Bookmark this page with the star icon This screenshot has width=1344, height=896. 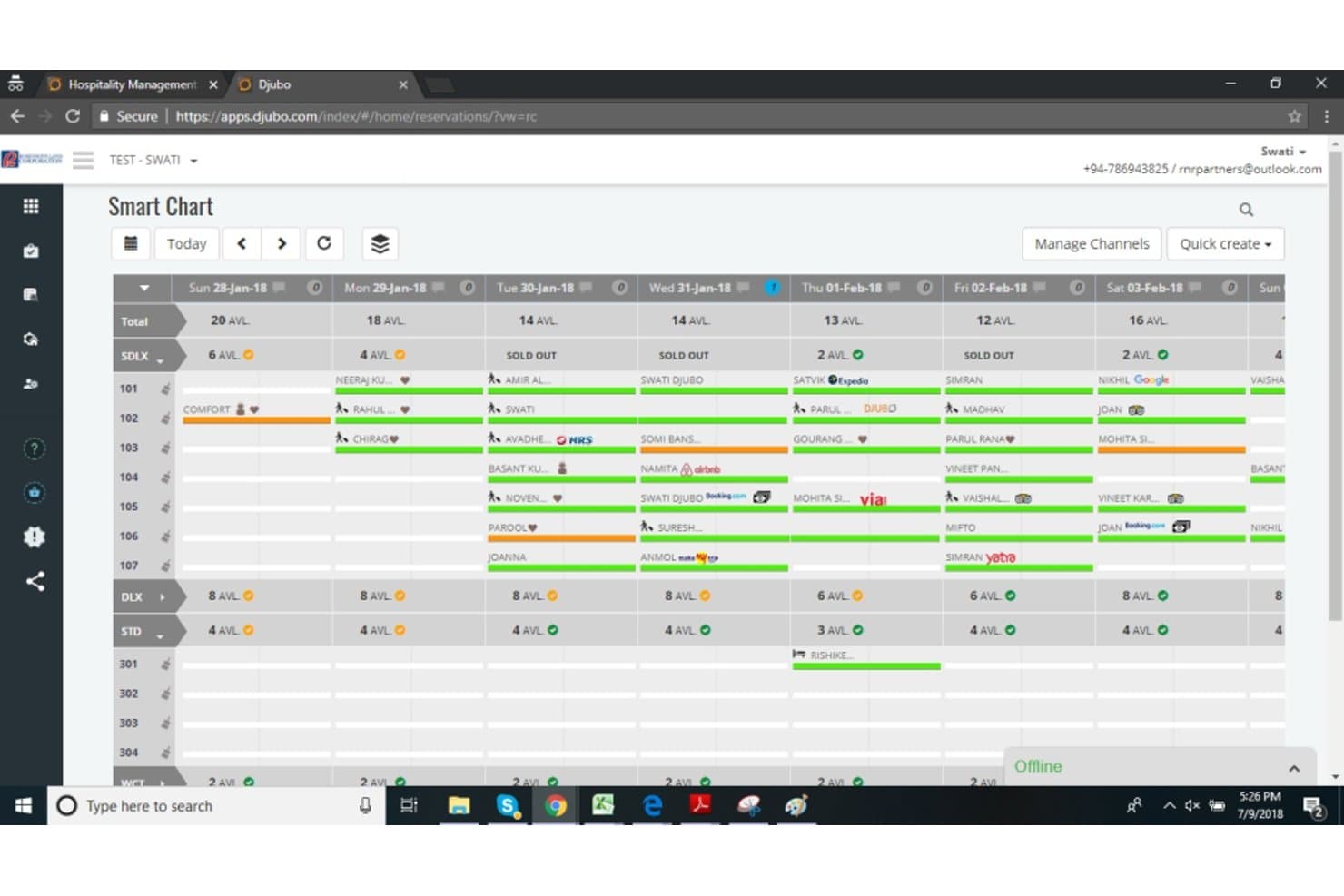pyautogui.click(x=1294, y=116)
